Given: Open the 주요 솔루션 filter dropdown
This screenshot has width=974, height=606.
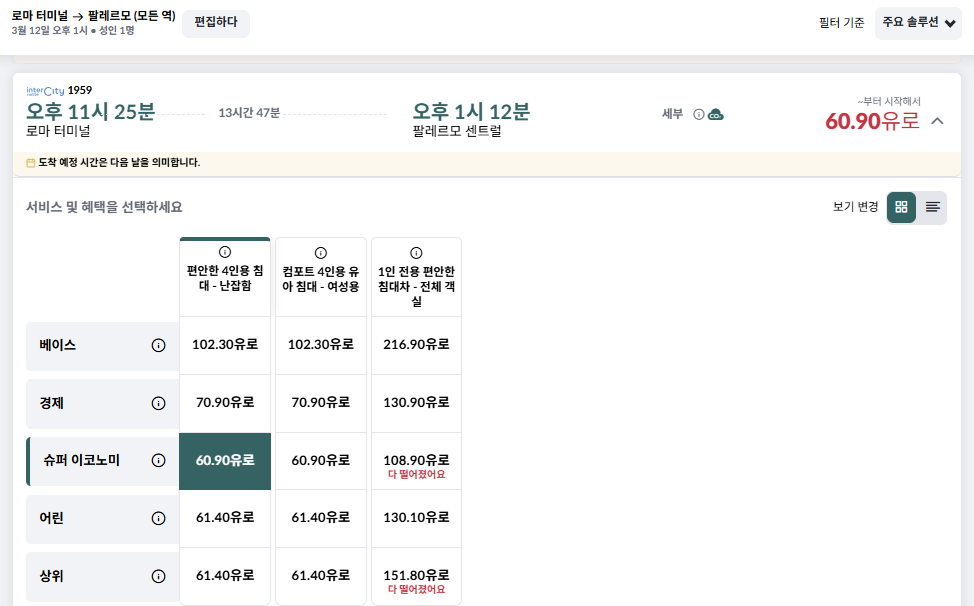Looking at the screenshot, I should [918, 23].
